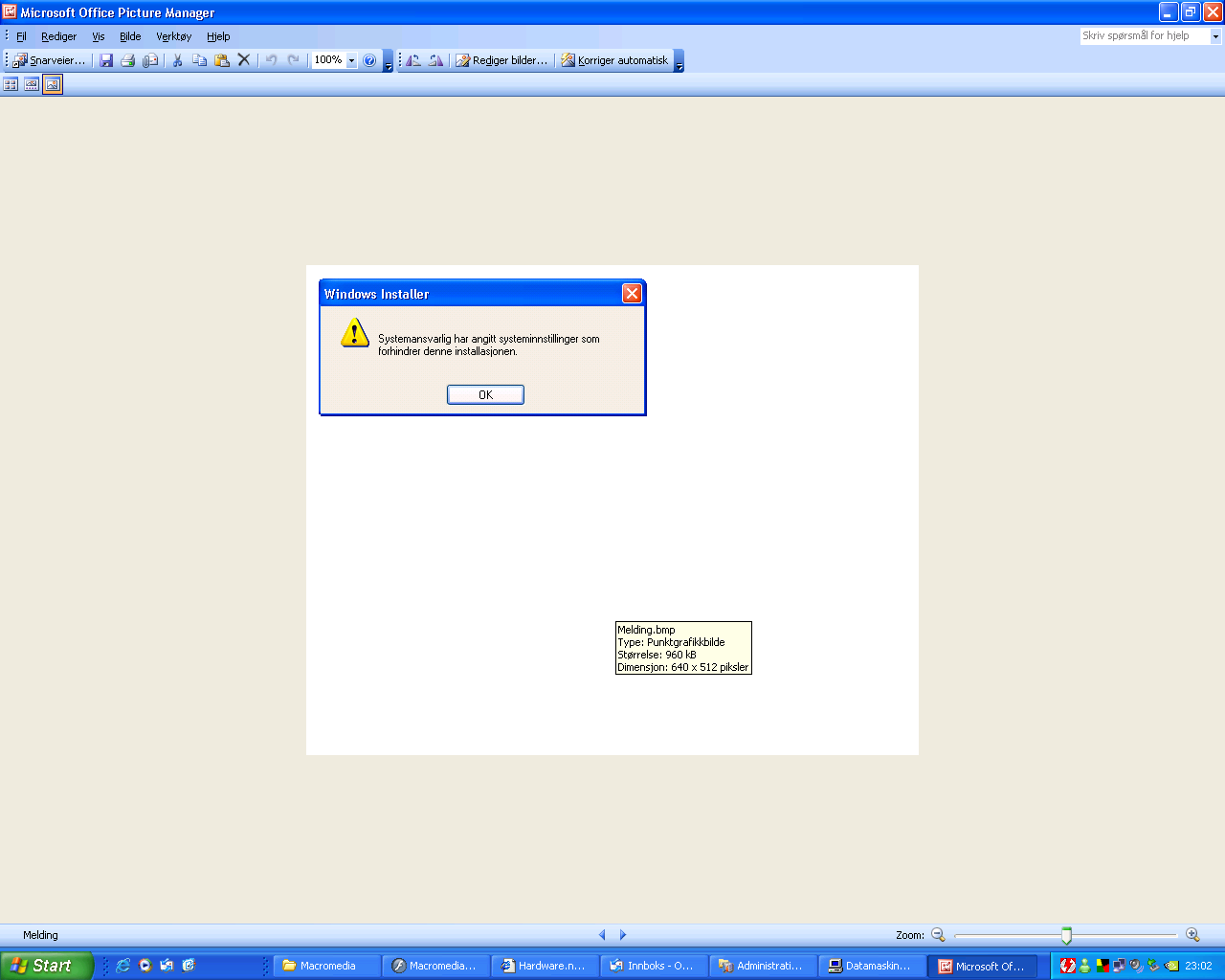Switch to Hardware.n... browser taskbar button

click(x=546, y=966)
